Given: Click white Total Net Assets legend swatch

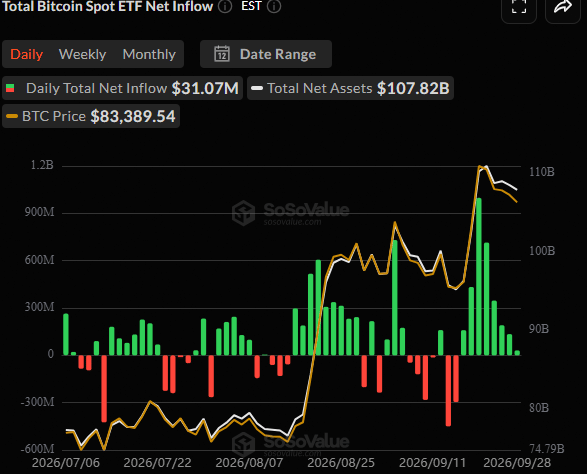Looking at the screenshot, I should 257,88.
